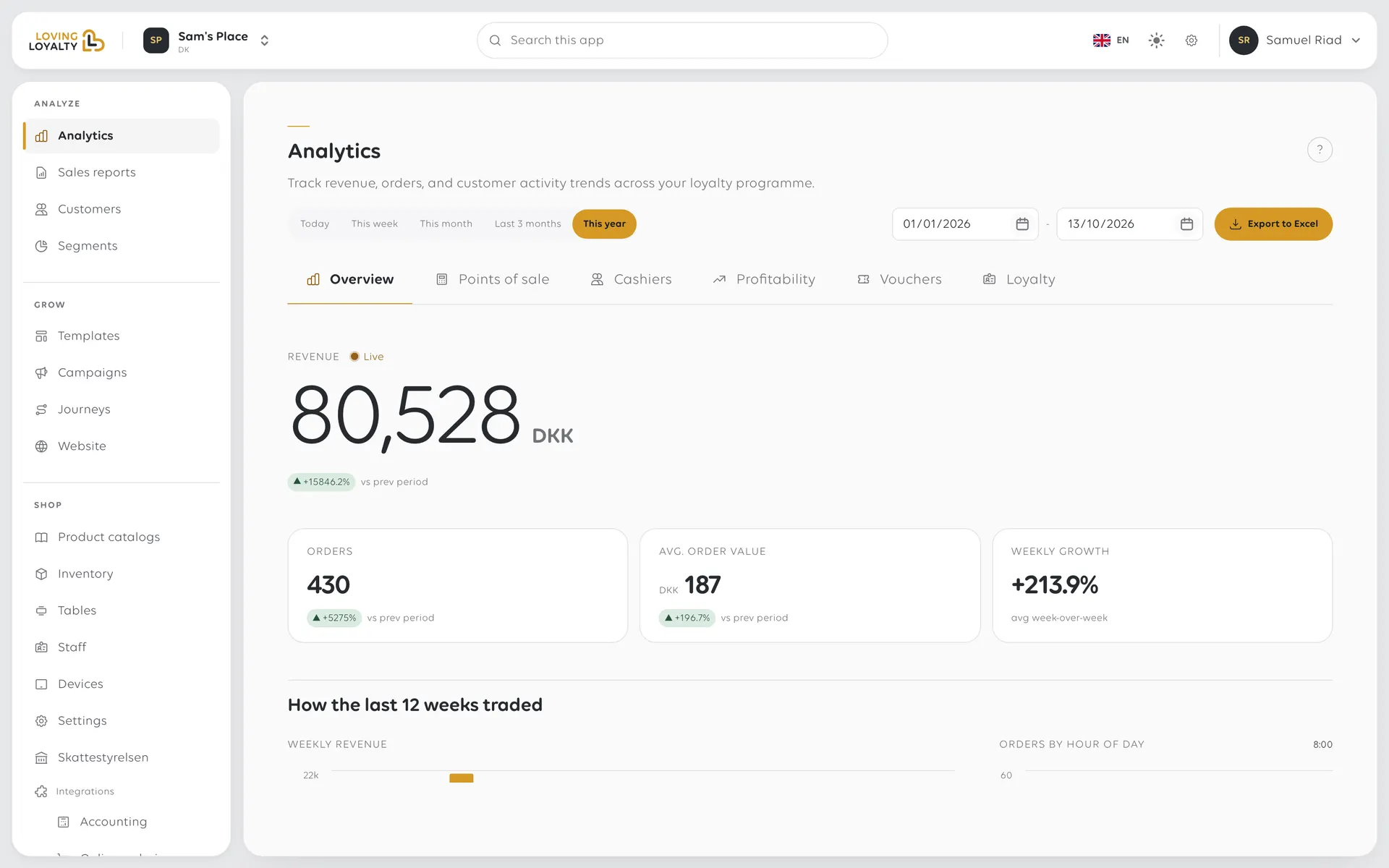The width and height of the screenshot is (1389, 868).
Task: Open Skattestyrelsen in sidebar
Action: pyautogui.click(x=122, y=757)
